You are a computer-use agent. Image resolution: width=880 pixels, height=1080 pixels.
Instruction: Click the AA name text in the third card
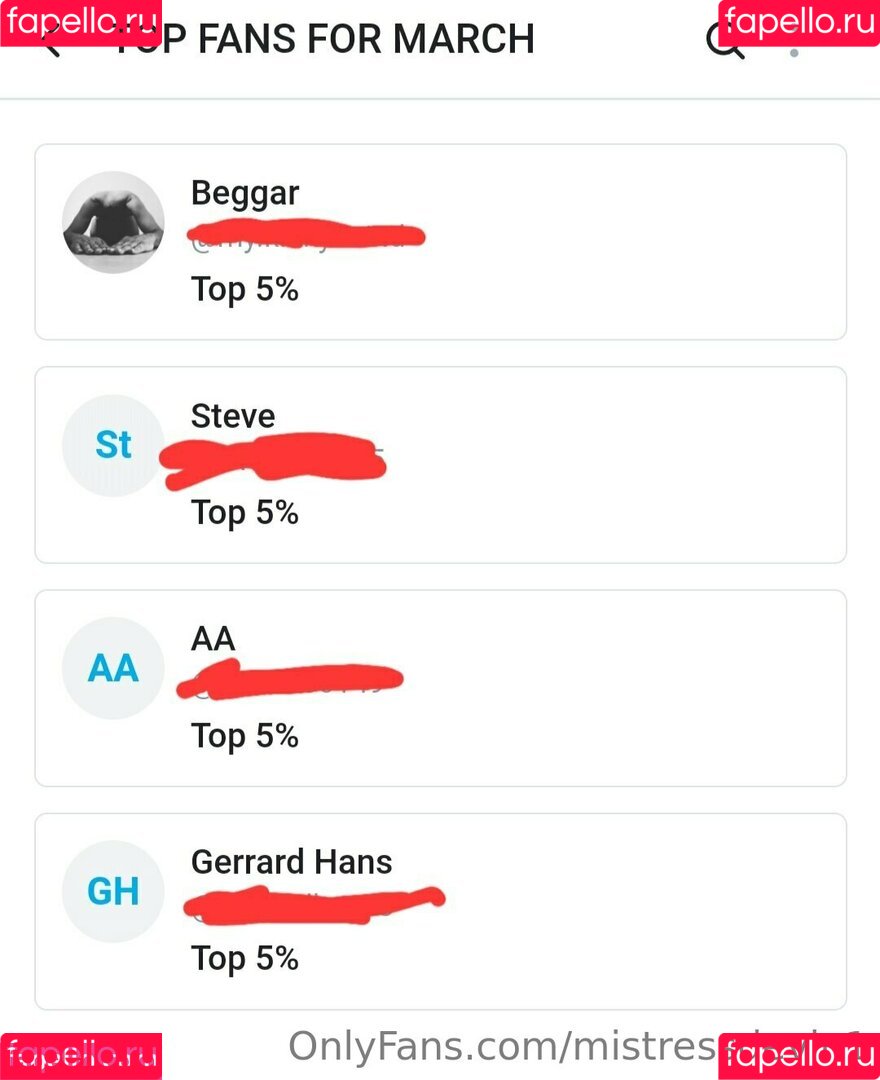pos(213,639)
